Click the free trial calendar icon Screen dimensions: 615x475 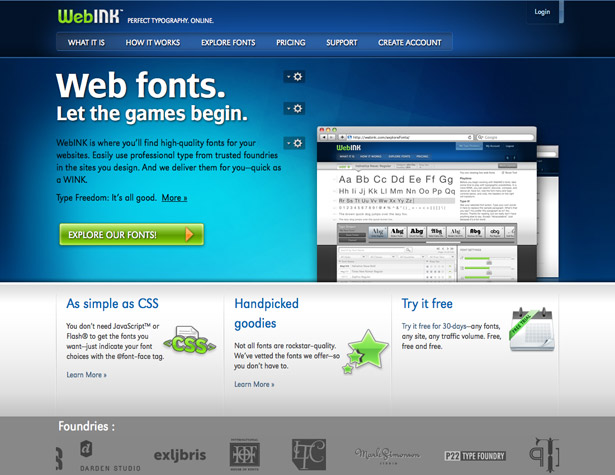[532, 329]
